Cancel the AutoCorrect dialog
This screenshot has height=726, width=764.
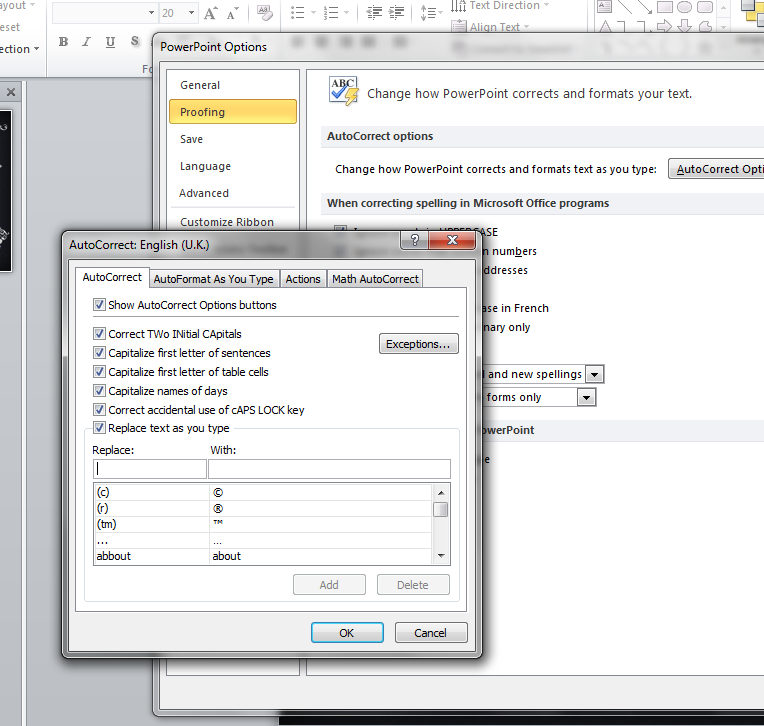pyautogui.click(x=431, y=633)
